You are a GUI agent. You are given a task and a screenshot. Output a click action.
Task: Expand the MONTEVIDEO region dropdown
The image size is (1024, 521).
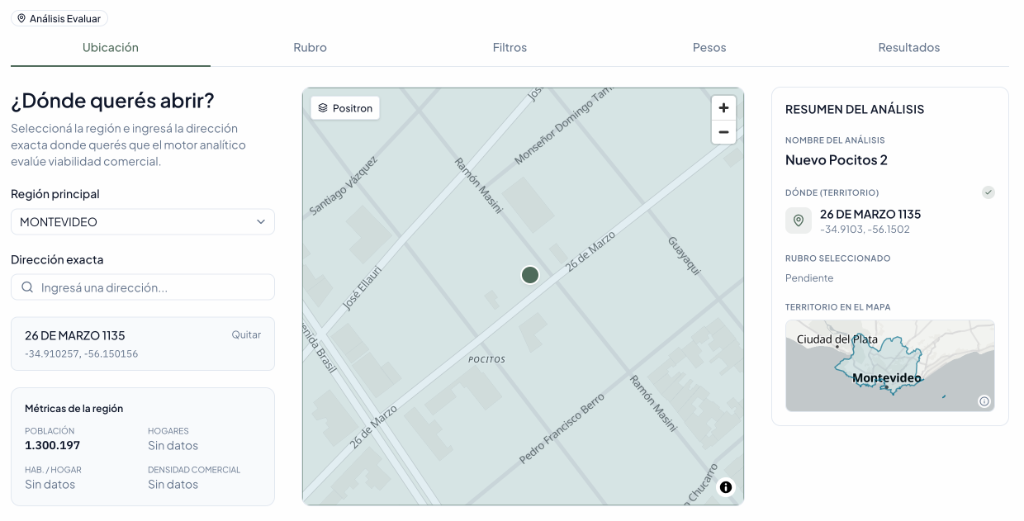coord(143,222)
